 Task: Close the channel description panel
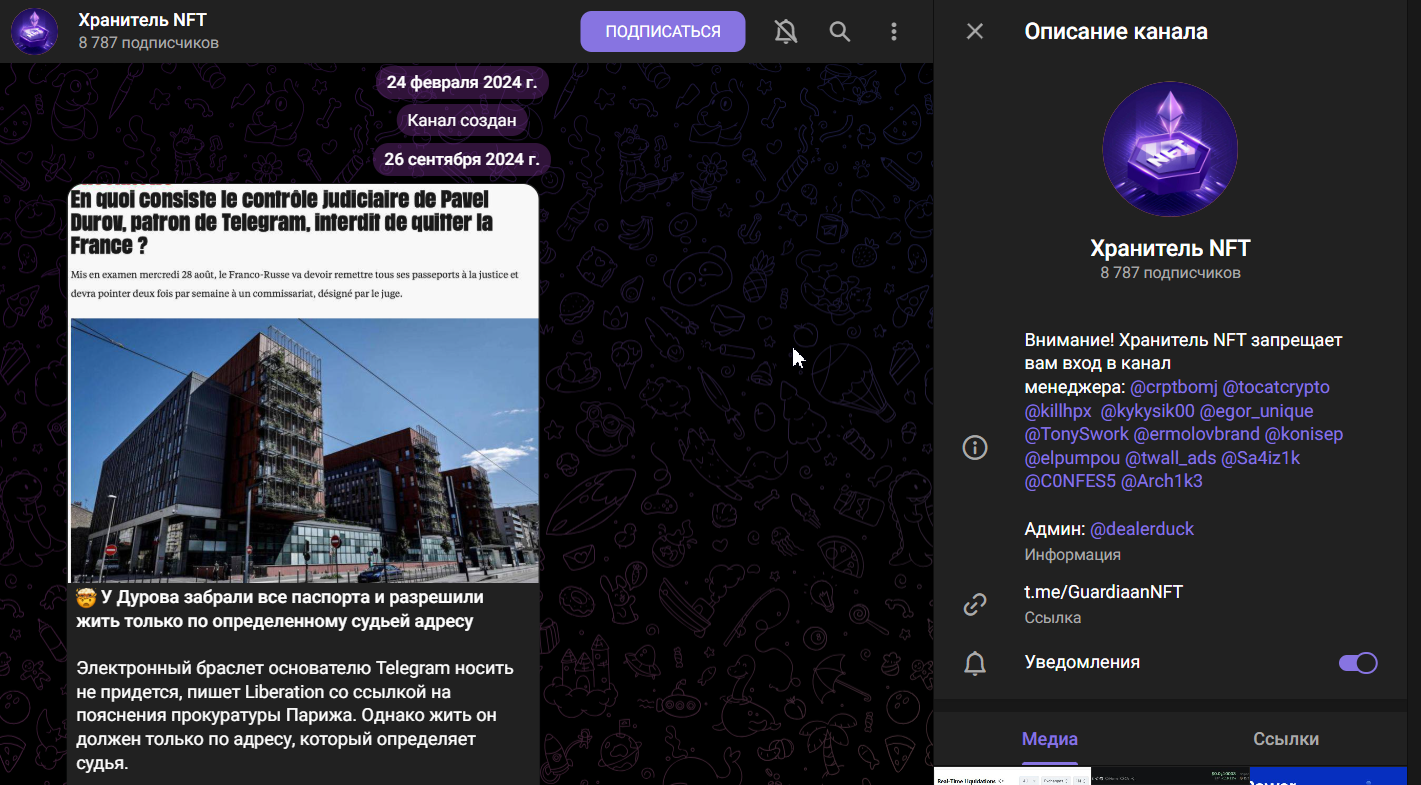(x=975, y=32)
